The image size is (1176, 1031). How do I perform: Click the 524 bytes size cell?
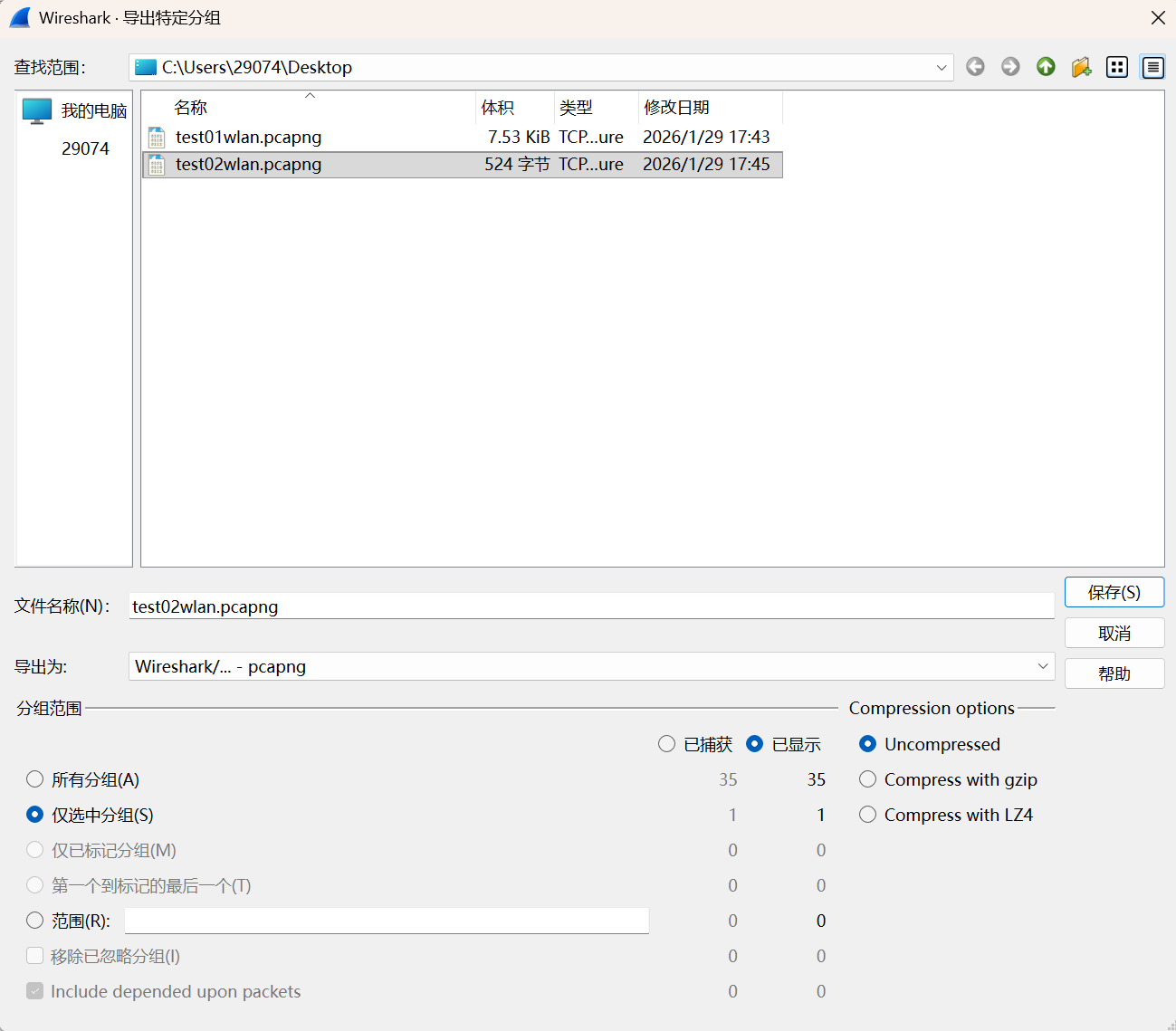pos(517,165)
